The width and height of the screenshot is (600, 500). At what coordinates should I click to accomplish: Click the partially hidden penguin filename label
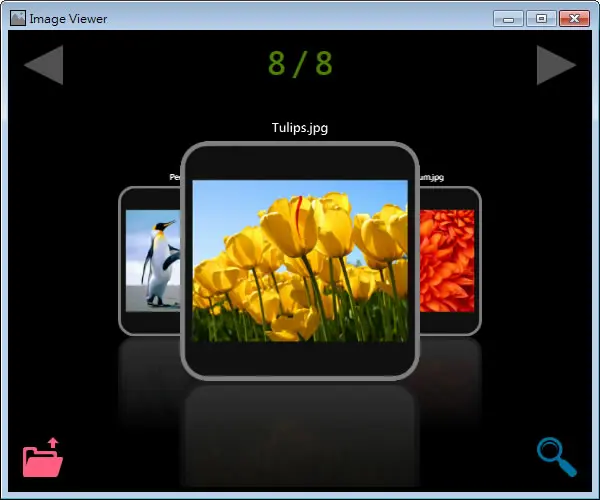174,177
